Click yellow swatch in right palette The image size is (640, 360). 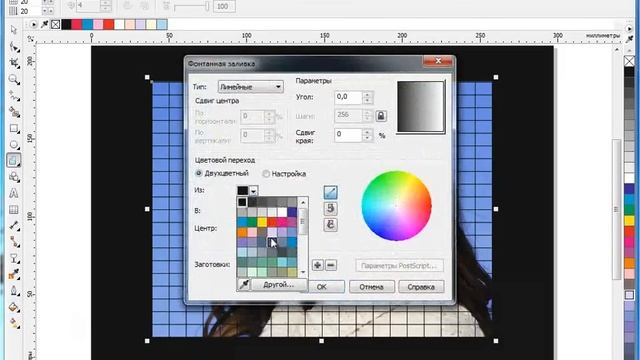pyautogui.click(x=629, y=221)
